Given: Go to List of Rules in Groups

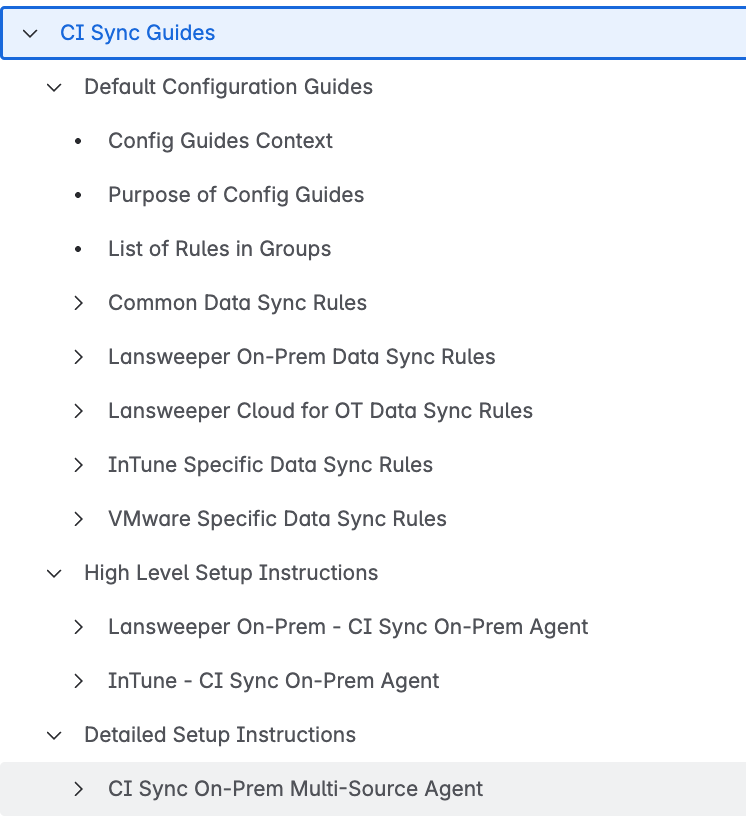Looking at the screenshot, I should click(219, 249).
